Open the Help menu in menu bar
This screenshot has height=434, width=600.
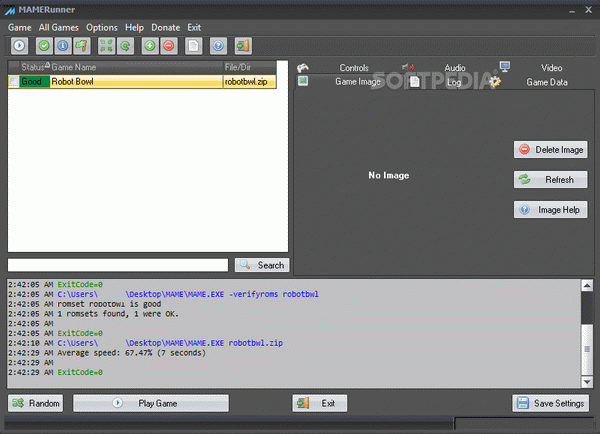pos(134,28)
